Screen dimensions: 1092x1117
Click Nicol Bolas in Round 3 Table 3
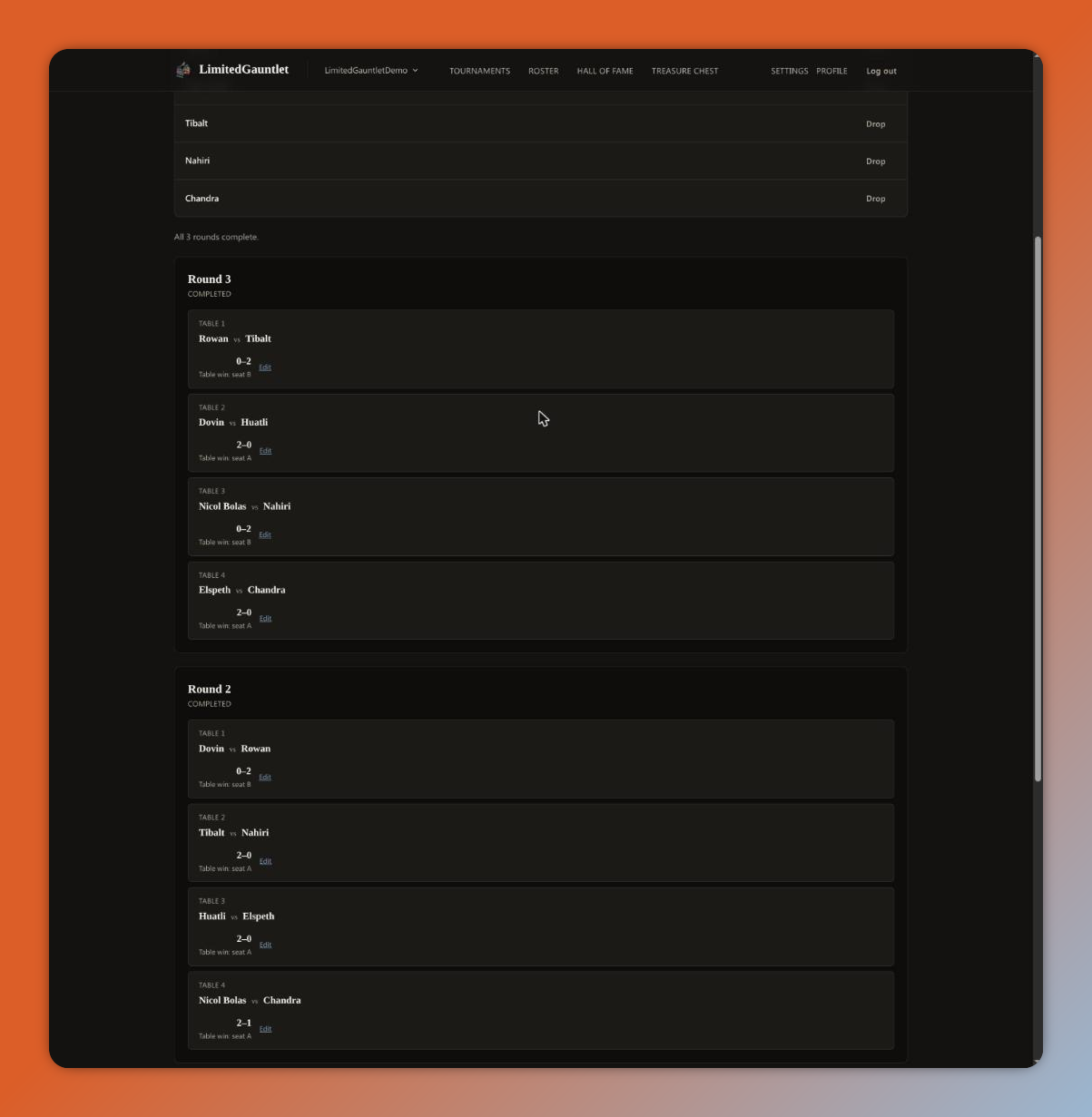point(222,506)
